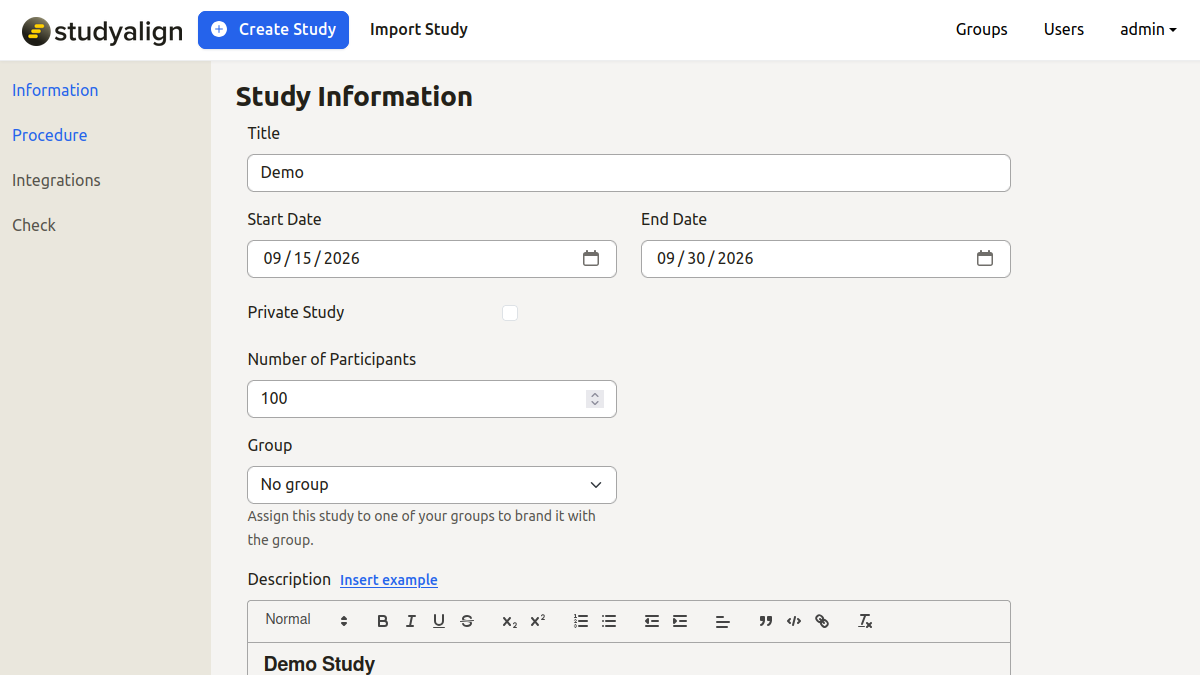1200x675 pixels.
Task: Insert an ordered numbered list
Action: [x=581, y=621]
